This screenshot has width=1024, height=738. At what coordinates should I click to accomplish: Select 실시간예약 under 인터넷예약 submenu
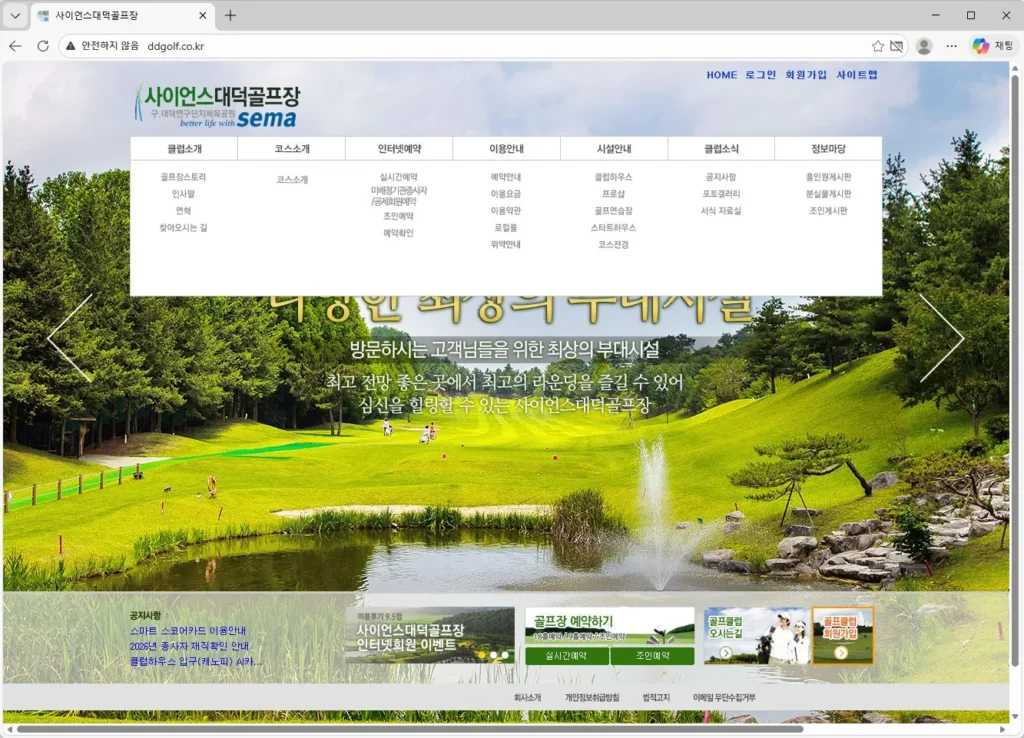tap(399, 177)
